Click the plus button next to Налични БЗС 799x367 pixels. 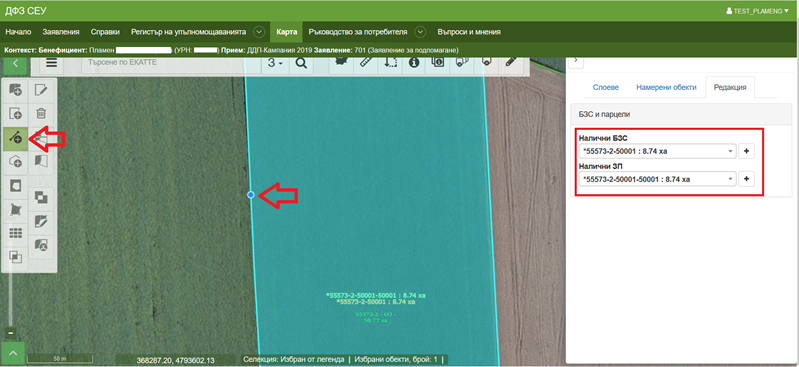coord(747,151)
